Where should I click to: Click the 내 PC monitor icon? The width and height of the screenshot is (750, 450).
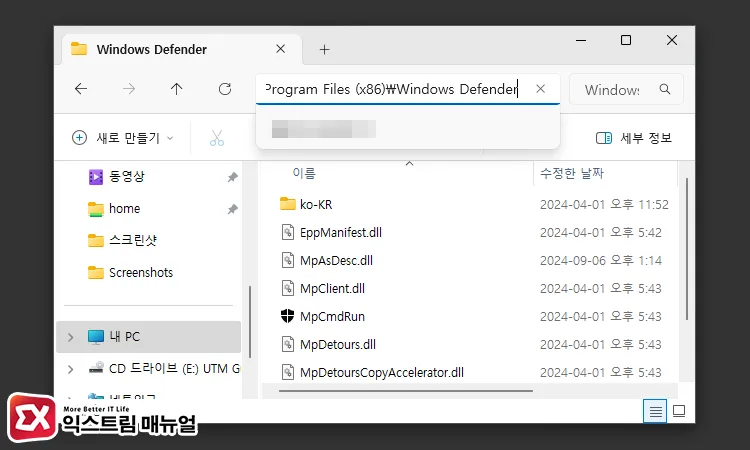coord(96,337)
